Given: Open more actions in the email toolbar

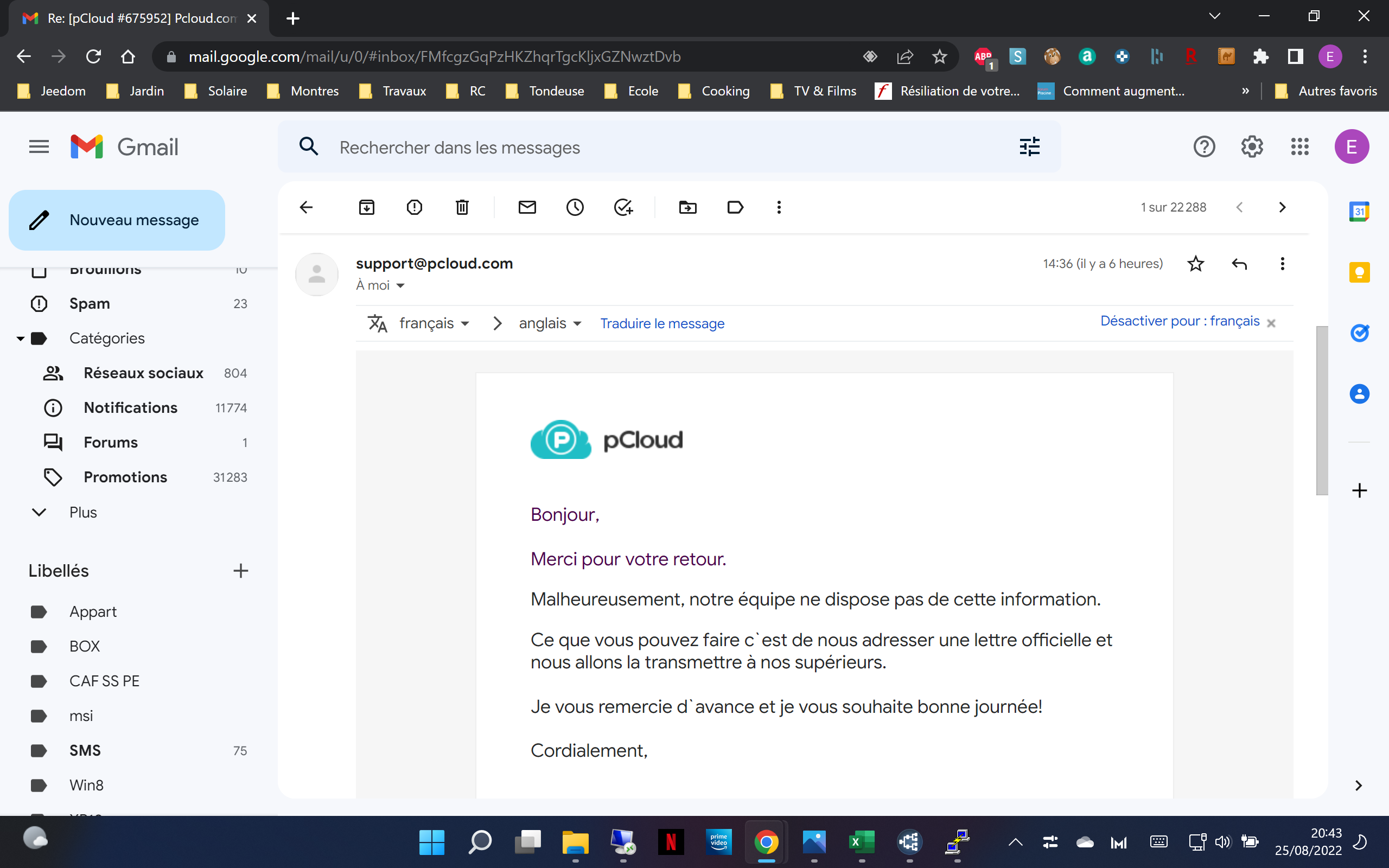Looking at the screenshot, I should tap(779, 207).
